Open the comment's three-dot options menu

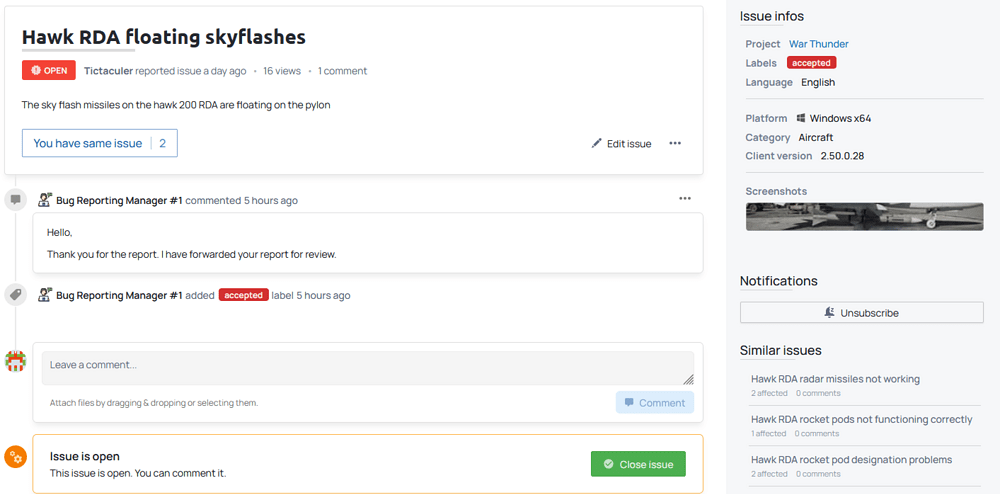(685, 199)
